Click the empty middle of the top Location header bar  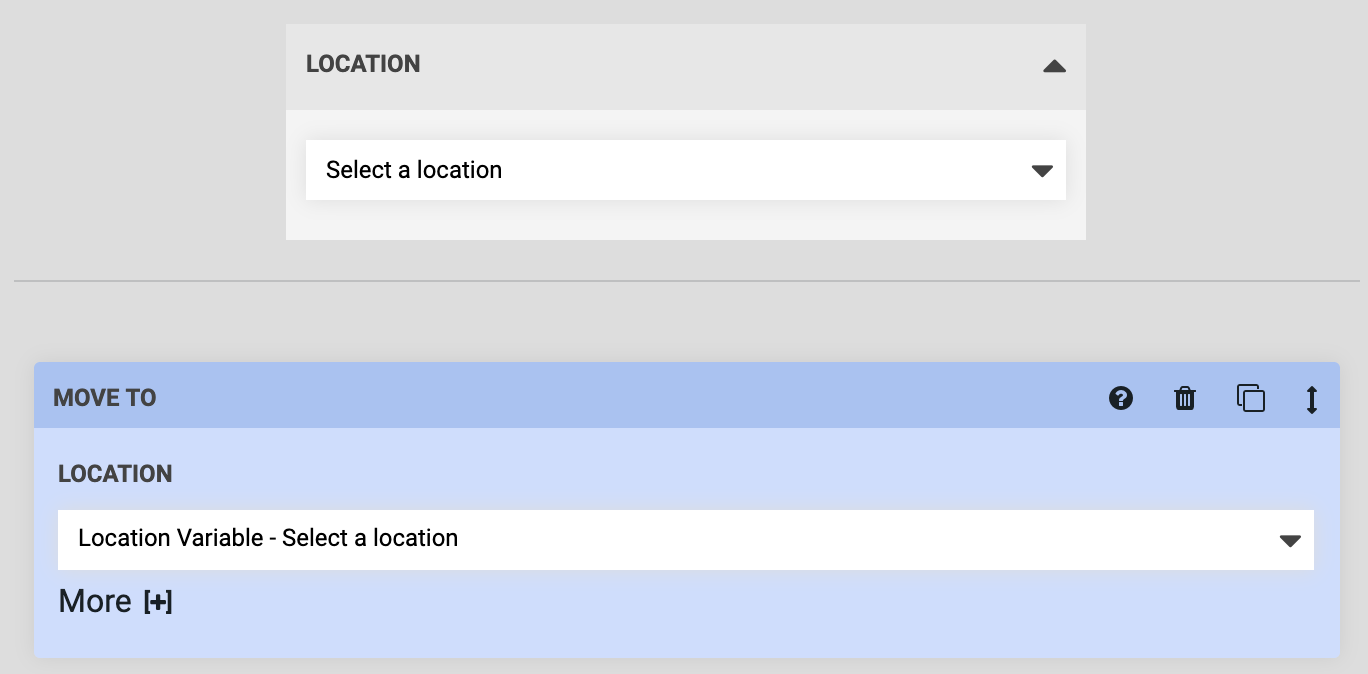(x=700, y=66)
